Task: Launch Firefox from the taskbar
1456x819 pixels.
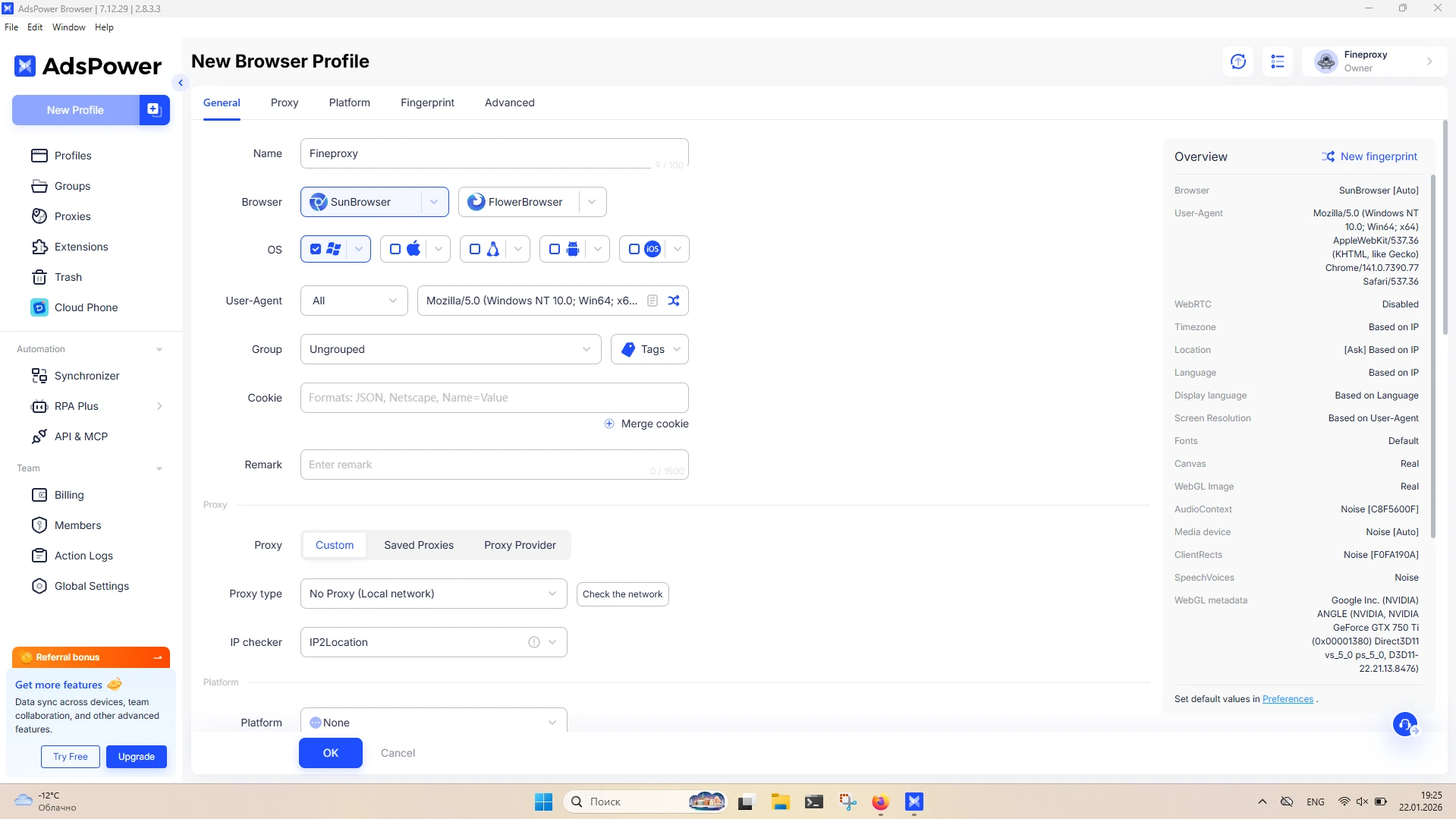Action: 880,802
